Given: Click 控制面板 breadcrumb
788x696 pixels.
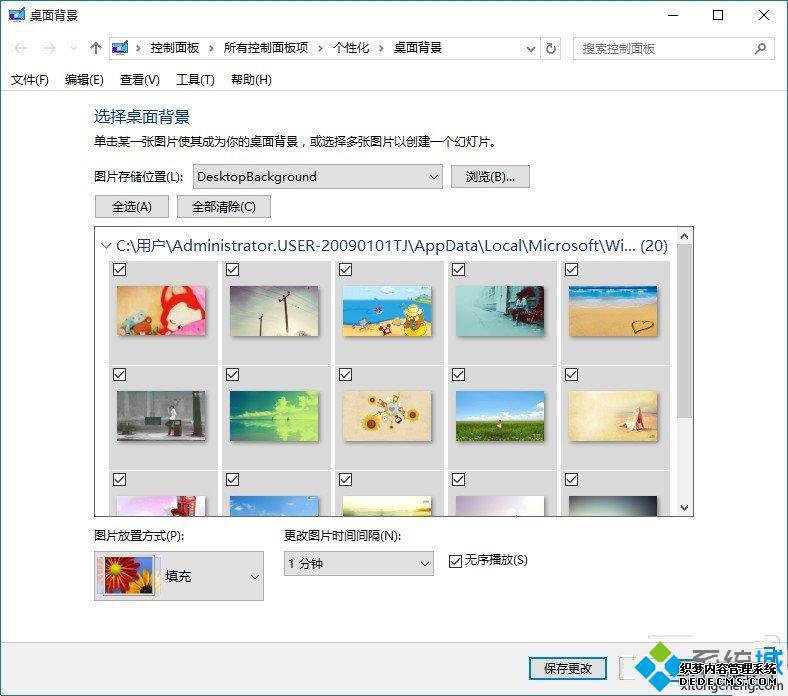Looking at the screenshot, I should [x=174, y=48].
